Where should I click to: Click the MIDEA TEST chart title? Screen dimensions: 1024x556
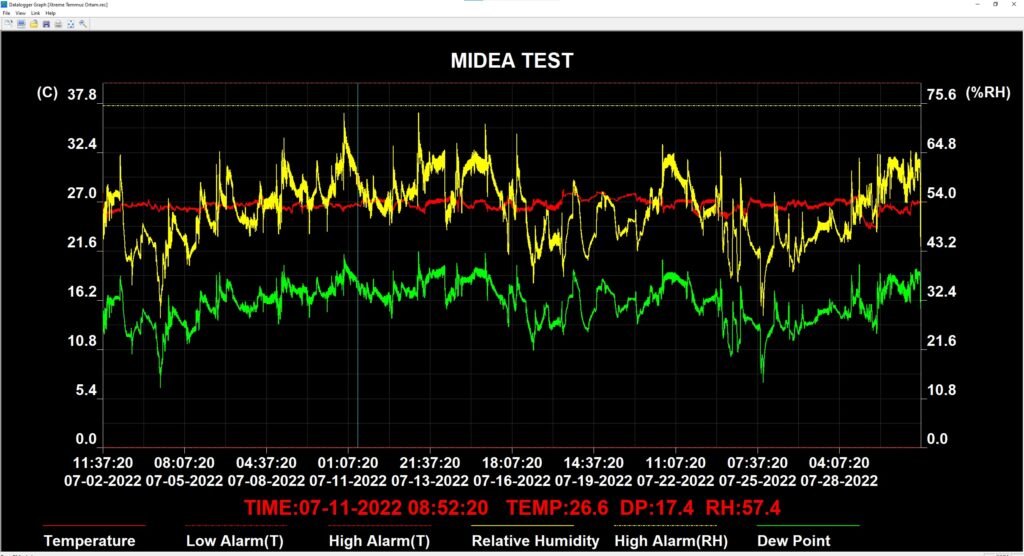512,61
